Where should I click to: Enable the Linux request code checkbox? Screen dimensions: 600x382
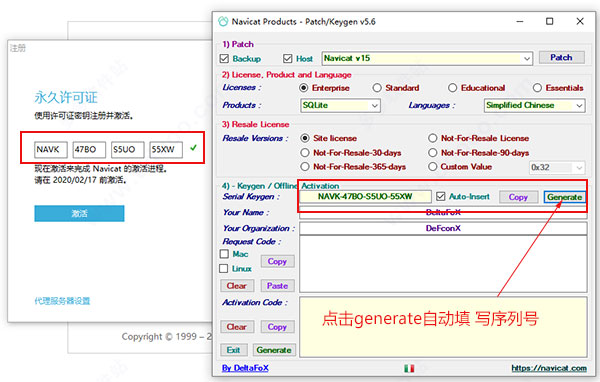point(224,268)
